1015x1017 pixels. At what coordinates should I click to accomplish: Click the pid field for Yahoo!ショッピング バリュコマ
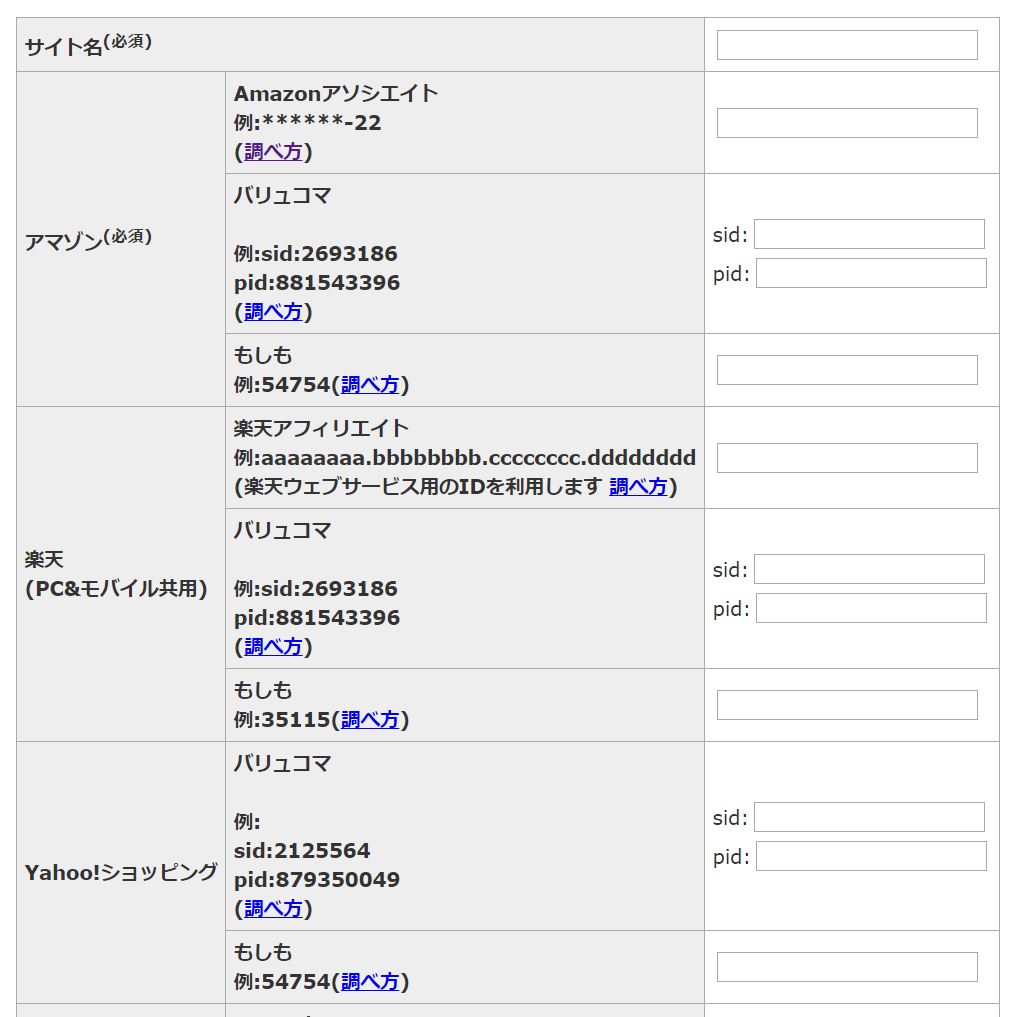[x=871, y=856]
